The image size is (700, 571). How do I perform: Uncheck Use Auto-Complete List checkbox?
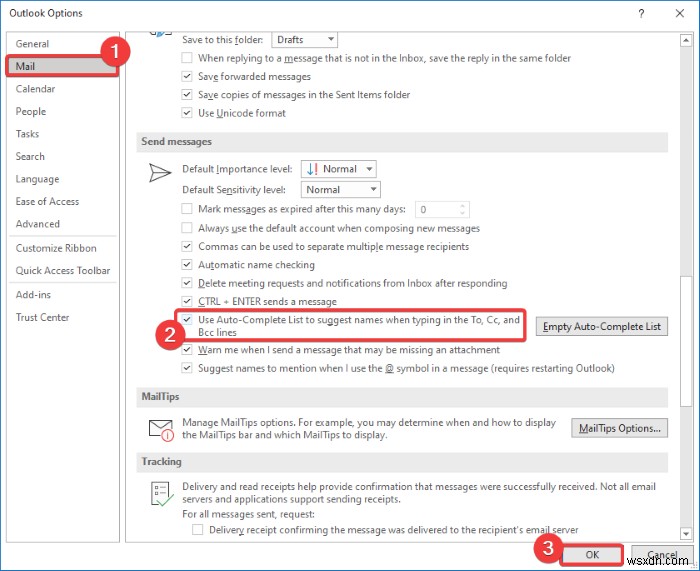[187, 319]
